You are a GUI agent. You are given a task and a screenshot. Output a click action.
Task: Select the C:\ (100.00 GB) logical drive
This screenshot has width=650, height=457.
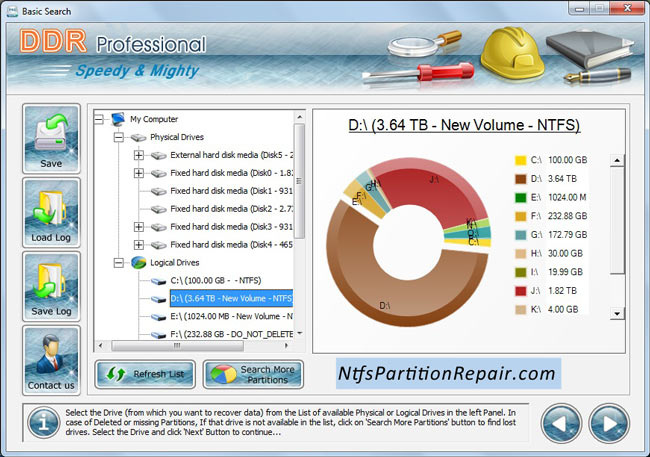click(x=216, y=281)
